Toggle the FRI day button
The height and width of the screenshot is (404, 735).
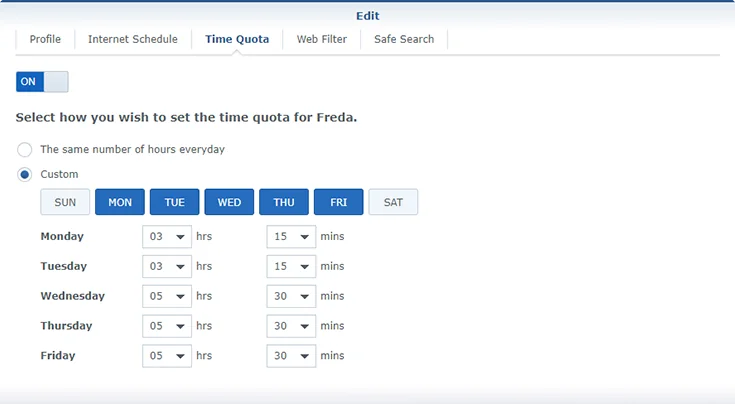[x=338, y=202]
